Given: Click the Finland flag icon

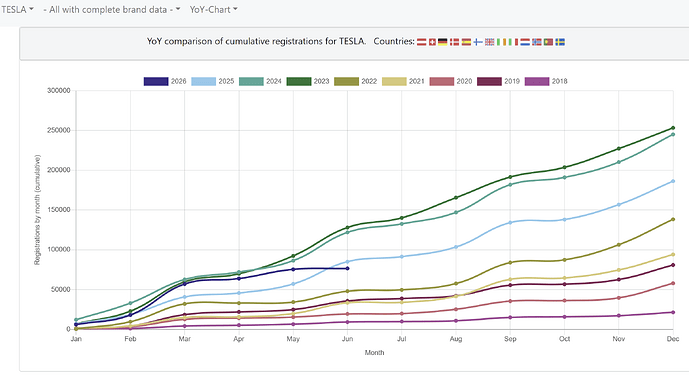Looking at the screenshot, I should (x=478, y=42).
